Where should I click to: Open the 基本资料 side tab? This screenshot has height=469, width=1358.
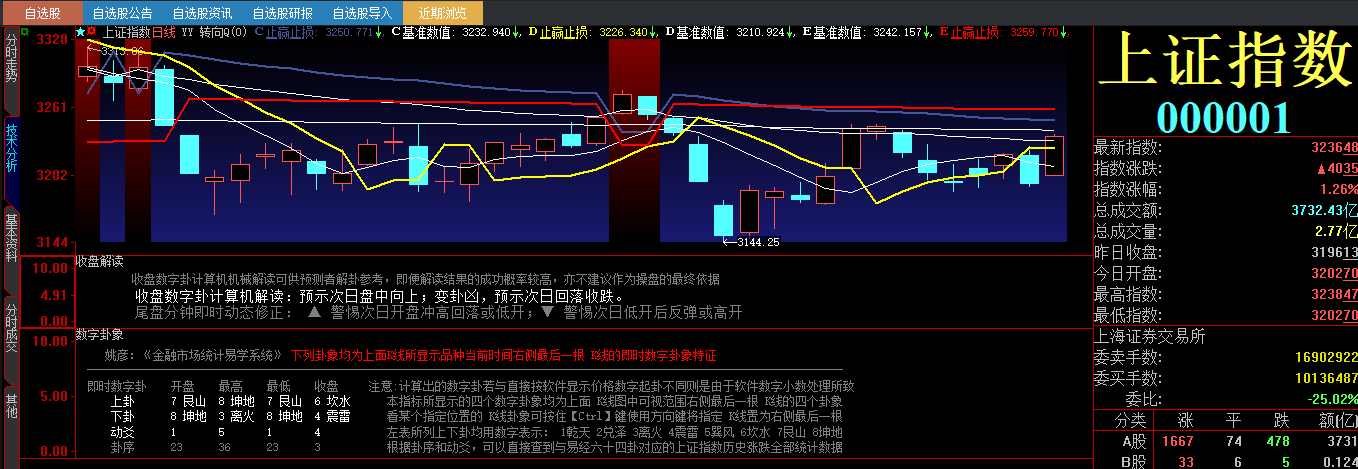tap(11, 237)
